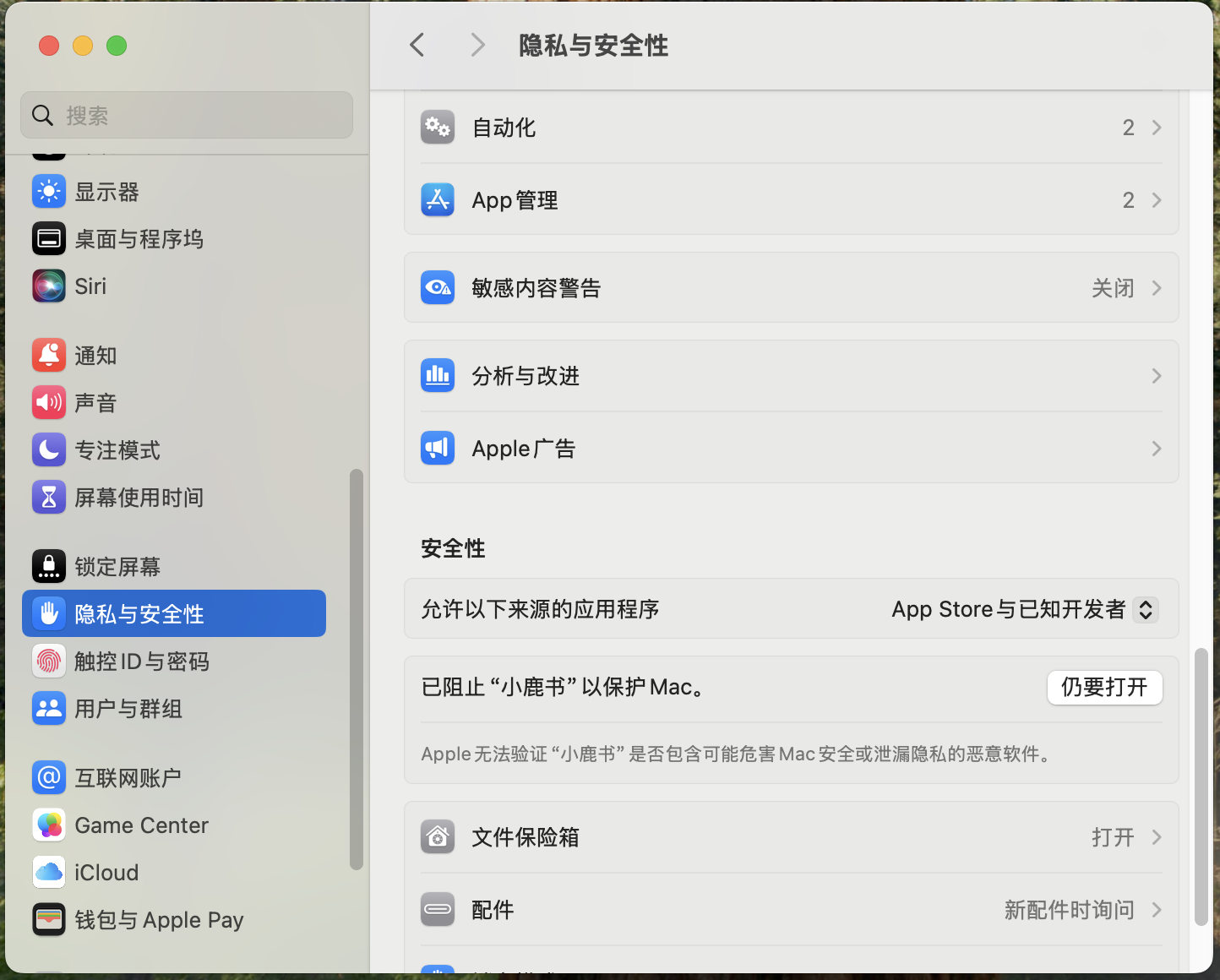Image resolution: width=1220 pixels, height=980 pixels.
Task: Open Siri icon in sidebar
Action: coord(49,286)
